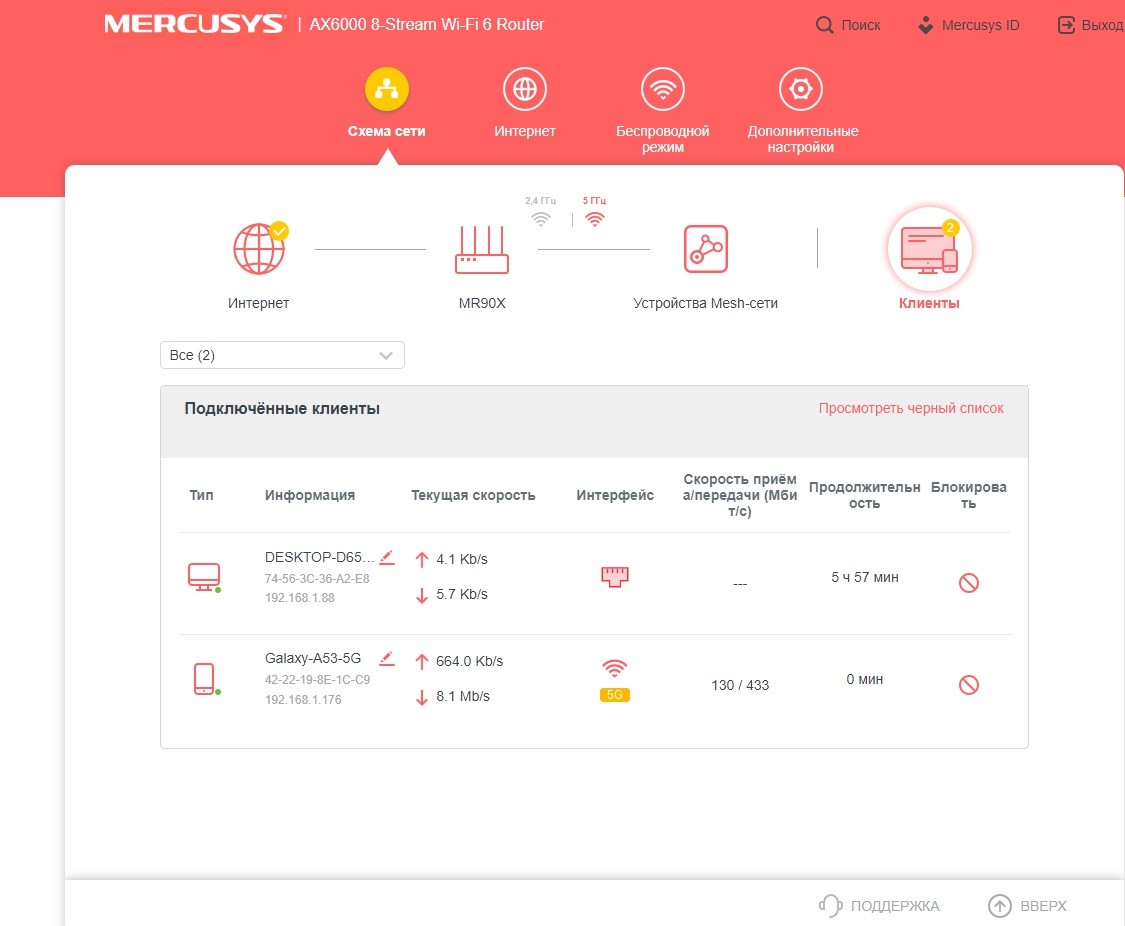Click the logout (Выход) icon
1125x926 pixels.
pyautogui.click(x=1066, y=25)
